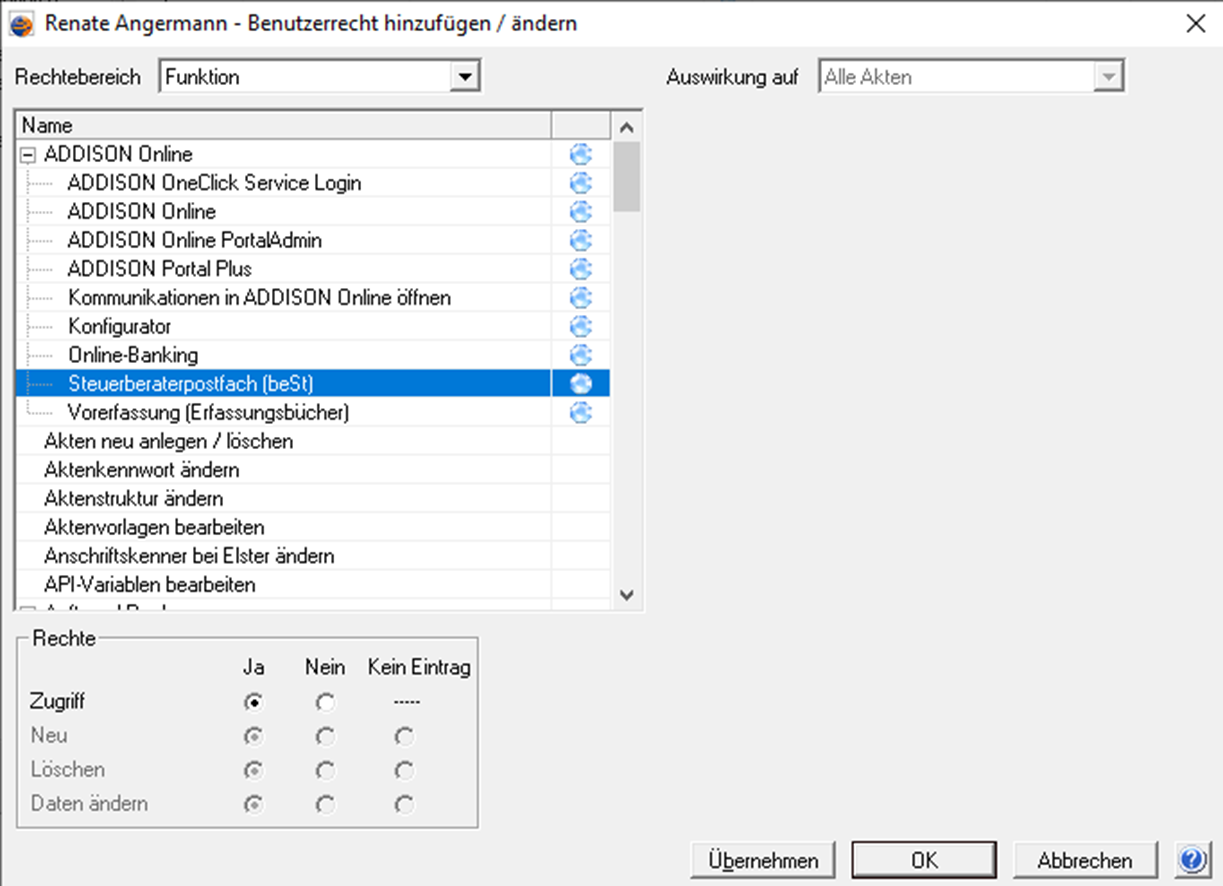
Task: Click globe icon in the Konfigurator row
Action: (581, 327)
